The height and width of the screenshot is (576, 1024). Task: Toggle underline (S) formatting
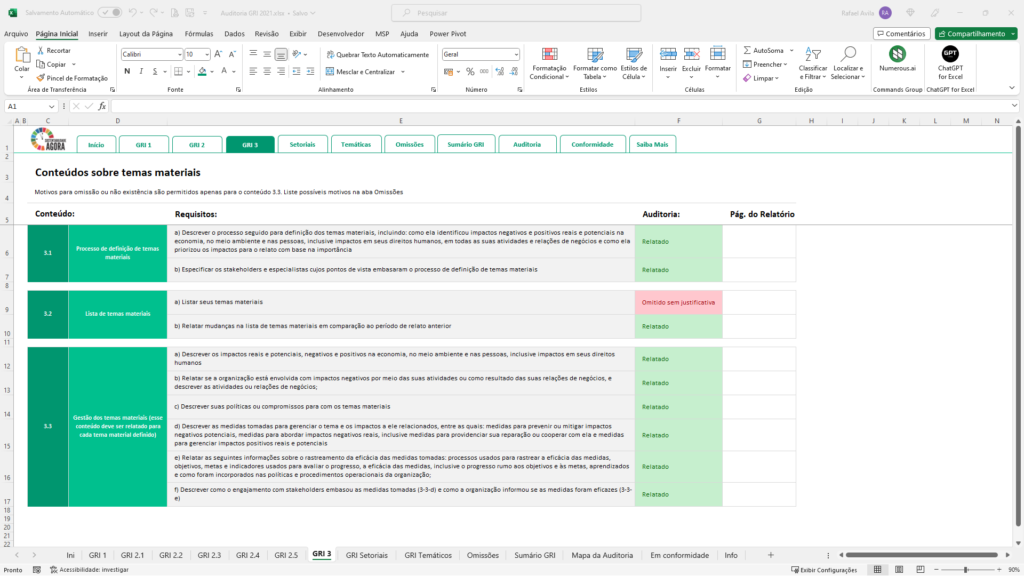155,71
